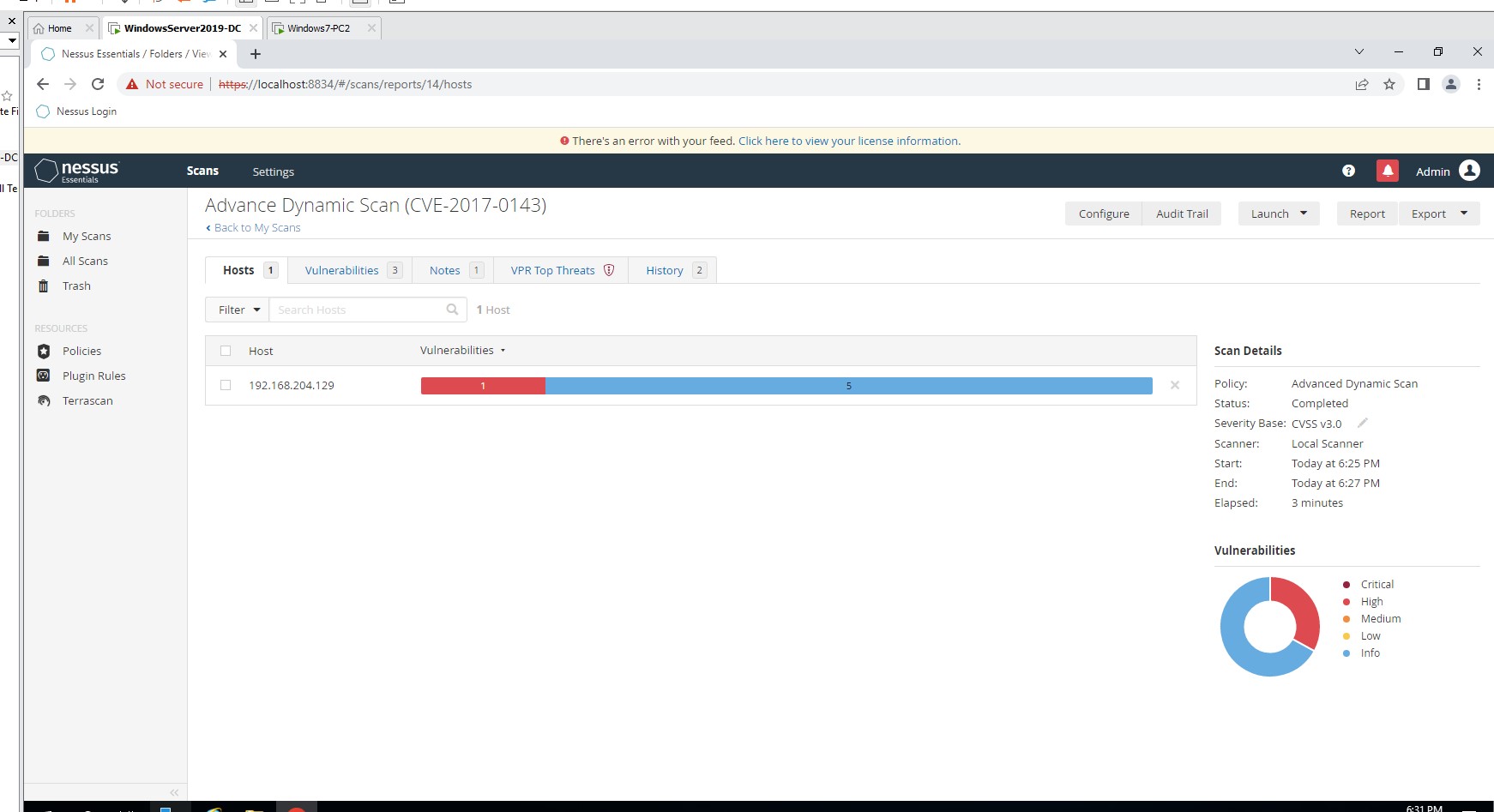Open the Chrome profile icon
The image size is (1494, 812).
[1451, 84]
